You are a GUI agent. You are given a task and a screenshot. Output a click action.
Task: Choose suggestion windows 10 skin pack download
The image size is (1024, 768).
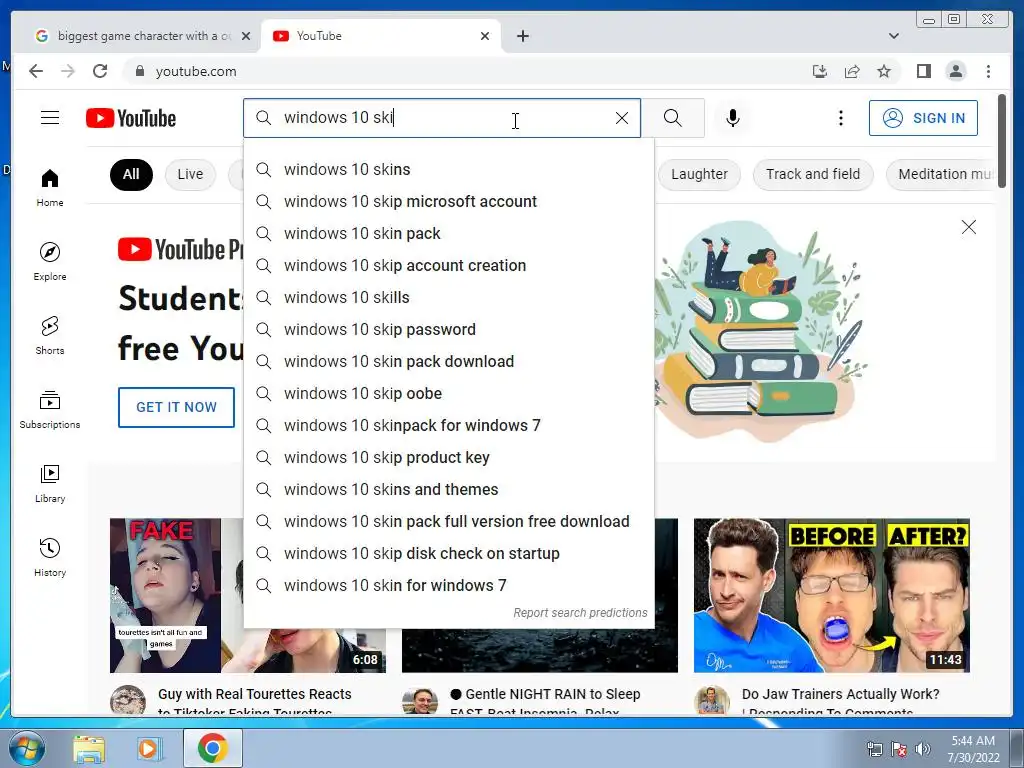[449, 362]
